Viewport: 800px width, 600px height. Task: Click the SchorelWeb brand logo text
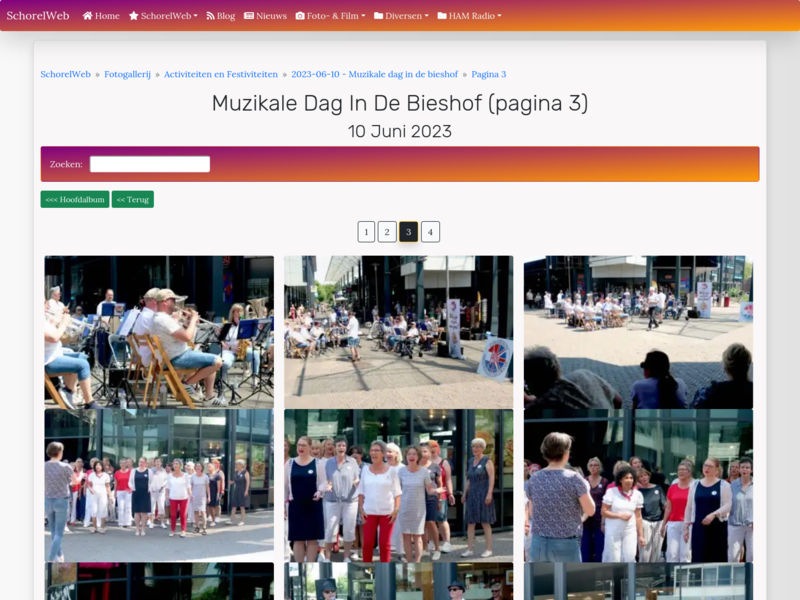point(38,16)
